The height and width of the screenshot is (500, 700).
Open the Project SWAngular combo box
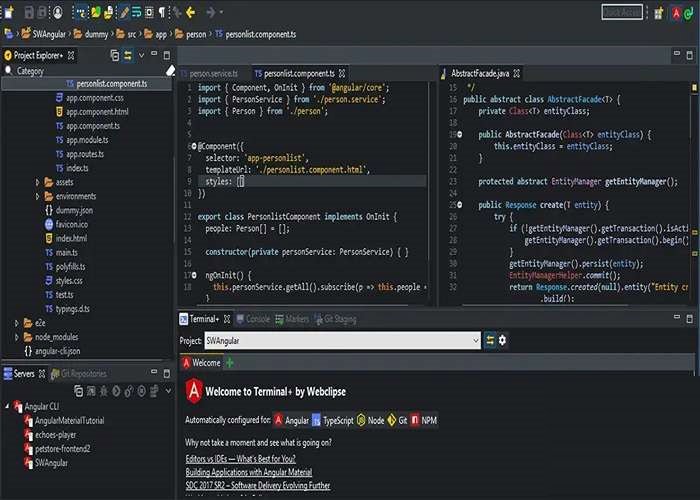[x=342, y=341]
